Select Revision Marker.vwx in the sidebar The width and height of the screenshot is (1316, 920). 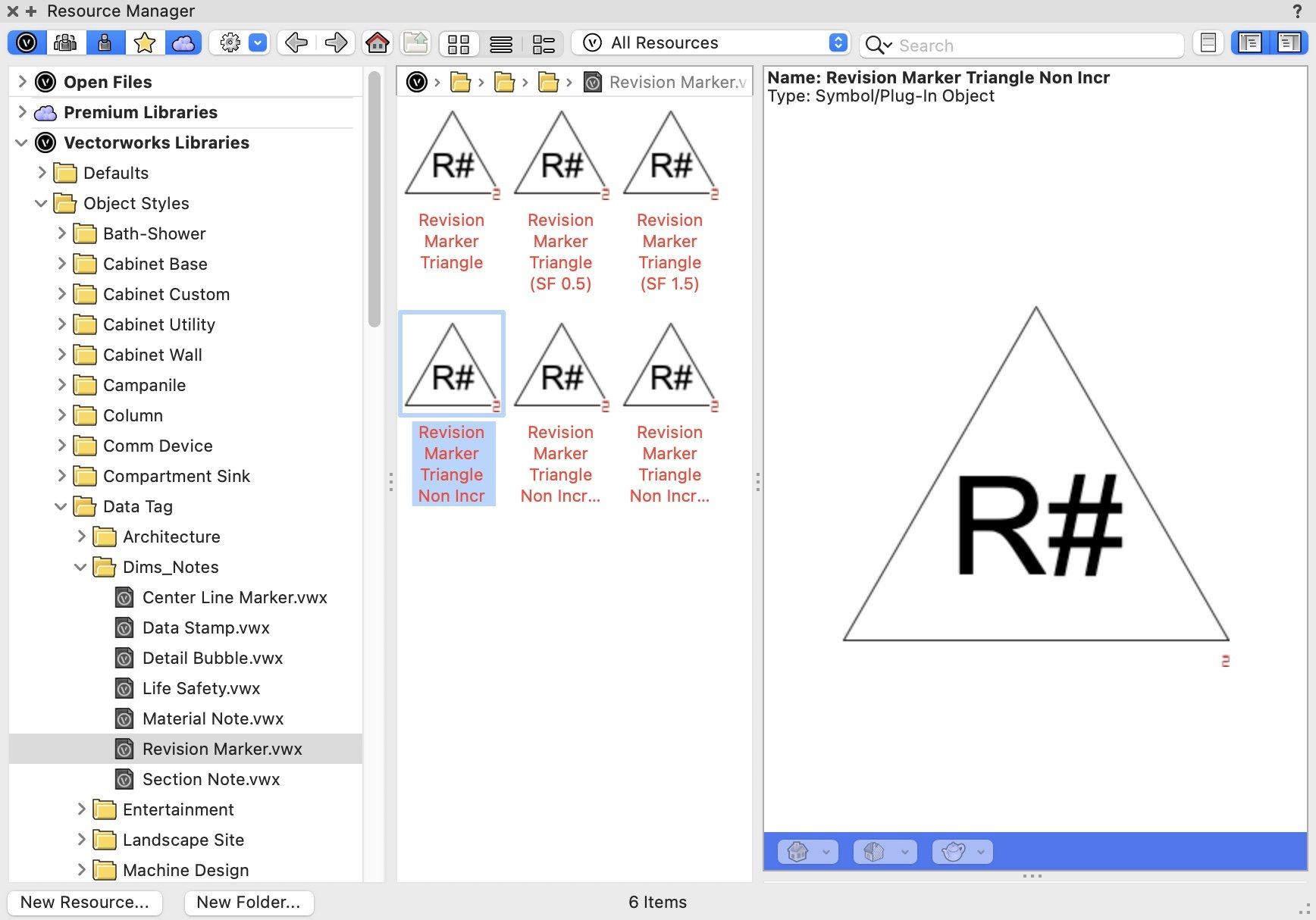click(223, 749)
